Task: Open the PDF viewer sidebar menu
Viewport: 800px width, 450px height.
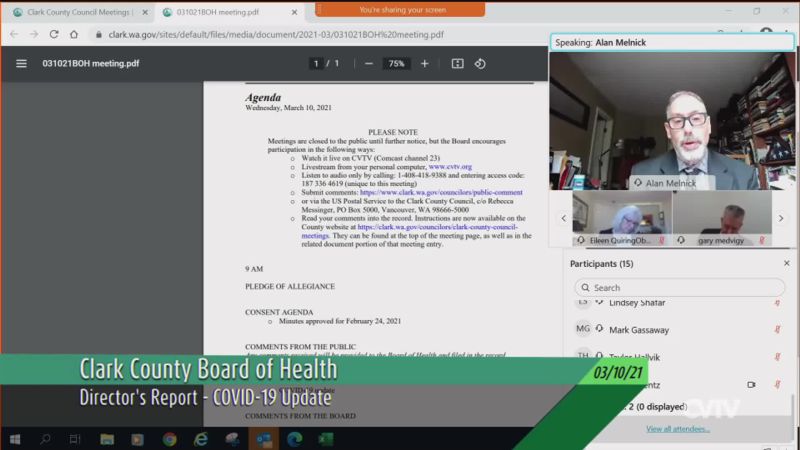Action: point(21,63)
